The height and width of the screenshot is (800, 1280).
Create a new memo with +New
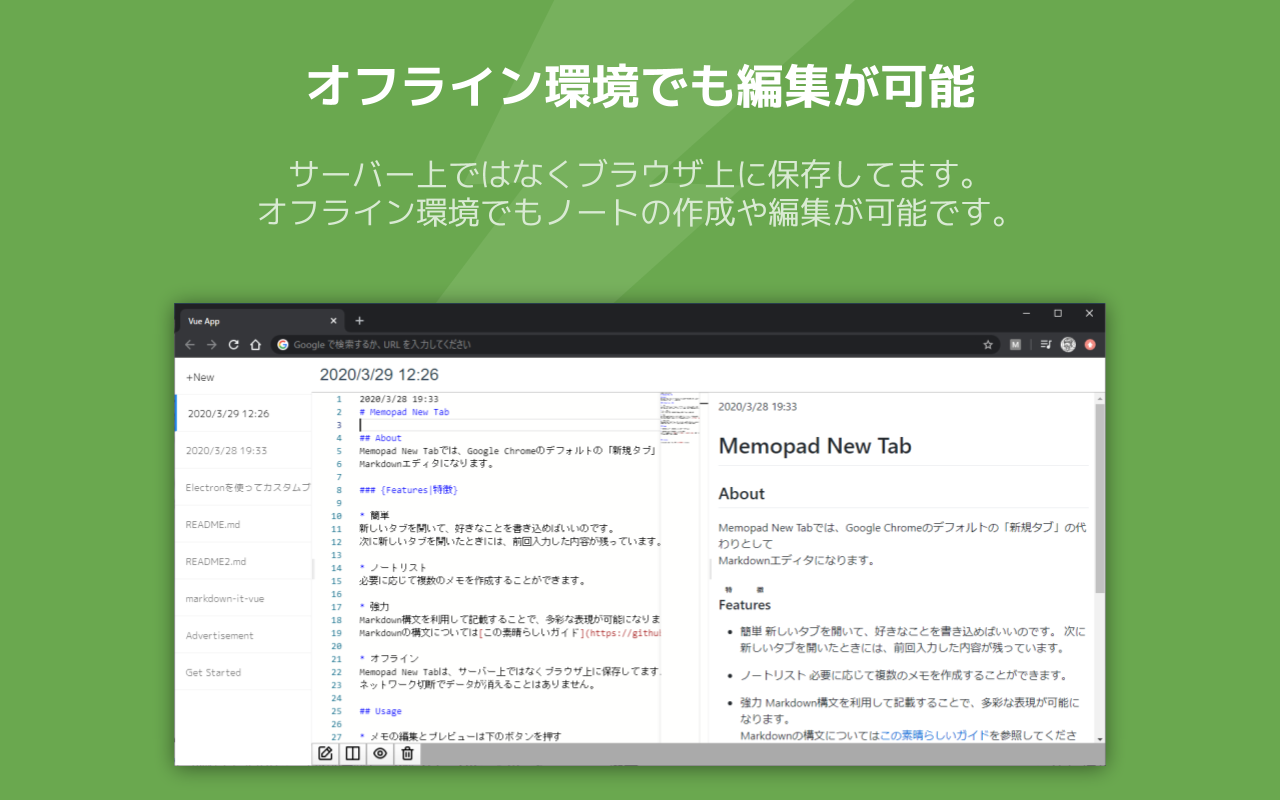198,377
